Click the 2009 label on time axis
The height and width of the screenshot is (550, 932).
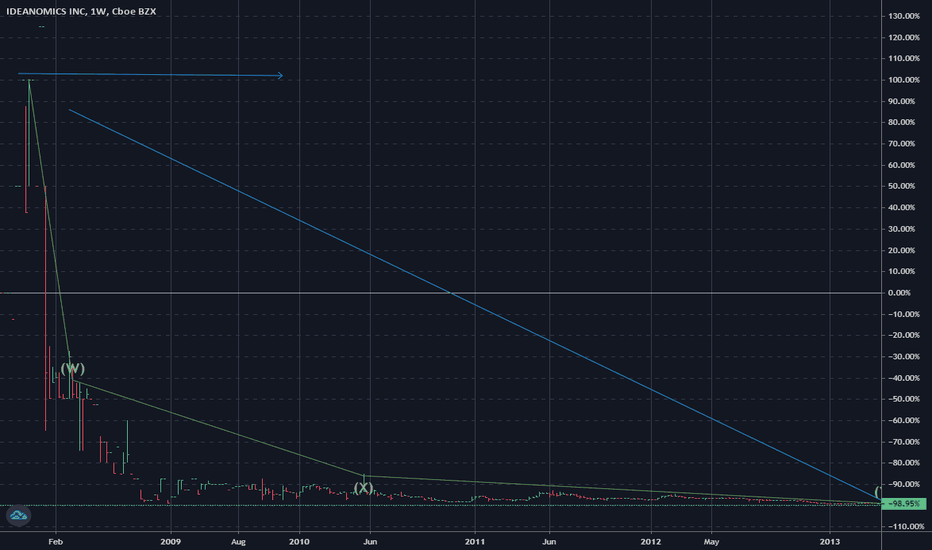click(x=171, y=541)
